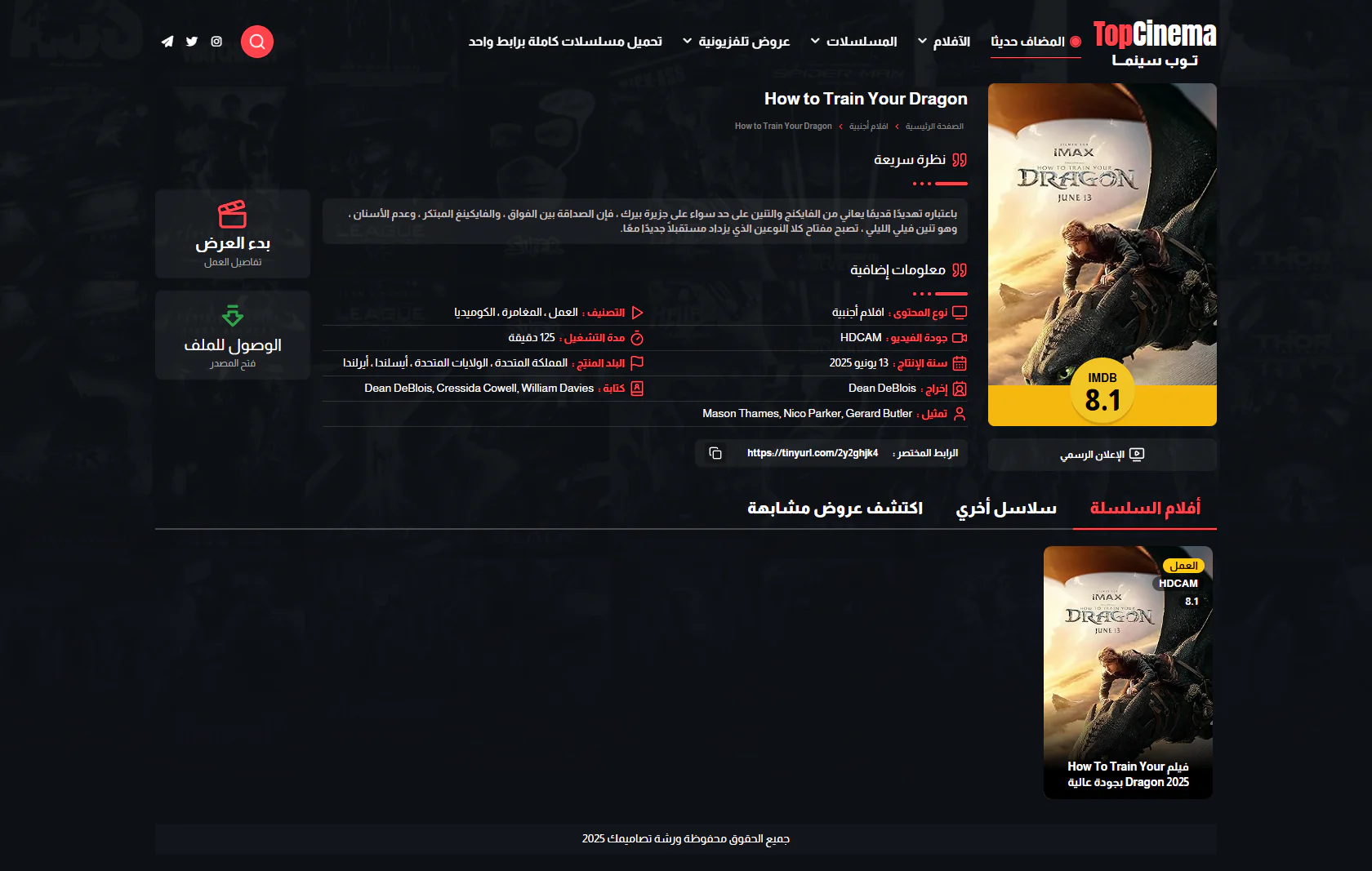Click the camera icon beside جودة الفيديو
1372x871 pixels.
click(x=960, y=338)
